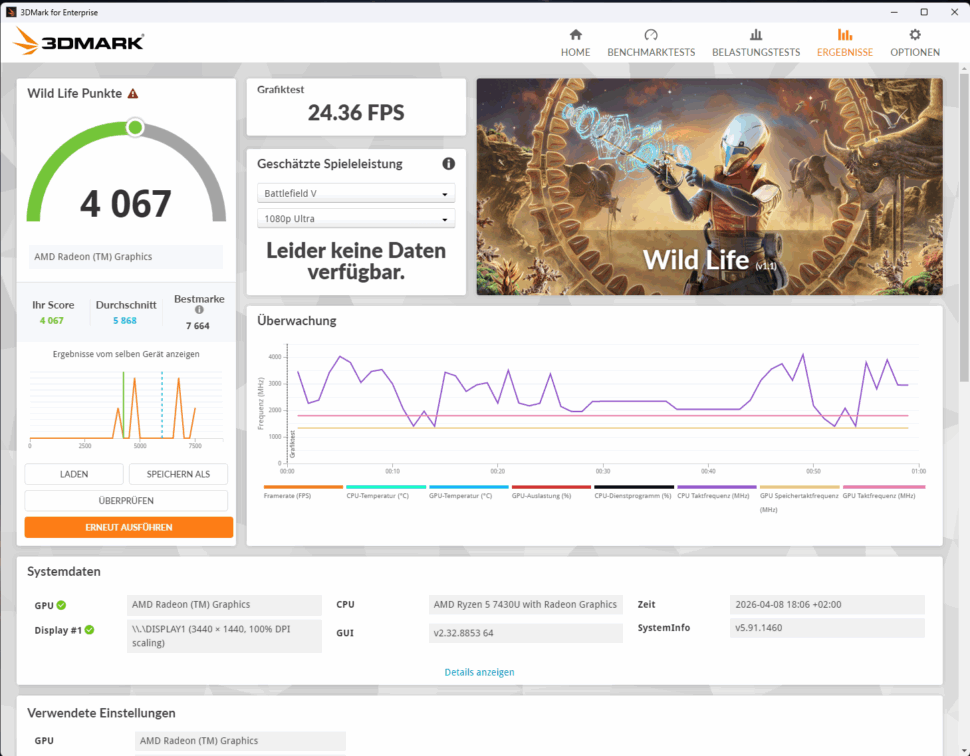Click the info icon under Bestmarke
The width and height of the screenshot is (970, 756).
click(x=199, y=310)
